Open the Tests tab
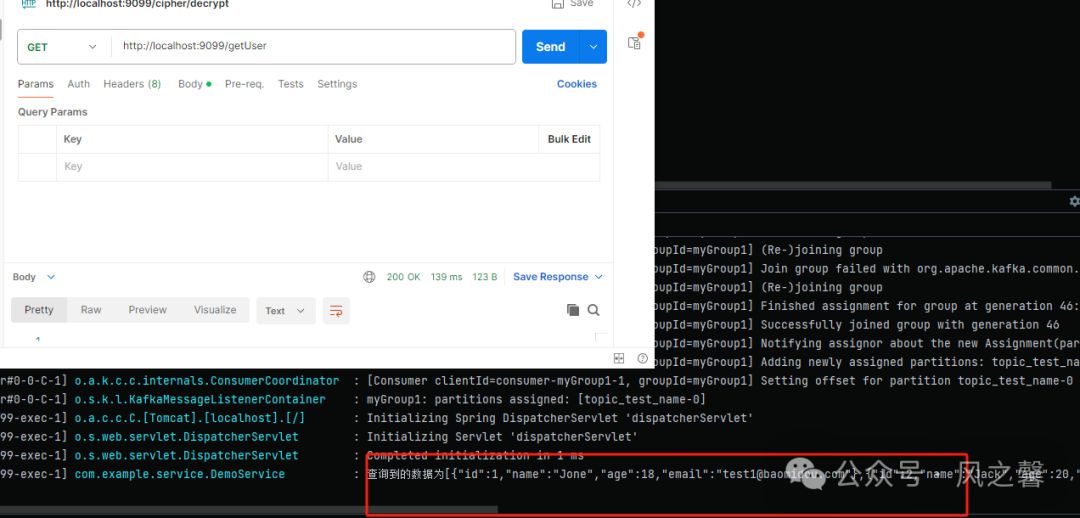The image size is (1080, 518). [x=291, y=84]
